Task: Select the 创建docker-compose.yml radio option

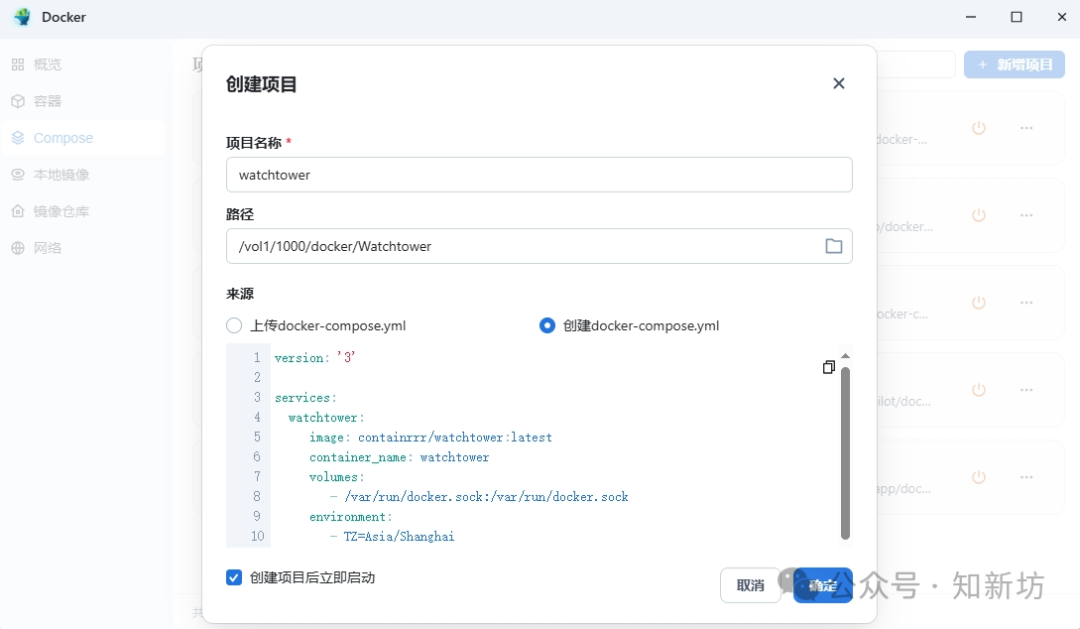Action: pos(547,325)
